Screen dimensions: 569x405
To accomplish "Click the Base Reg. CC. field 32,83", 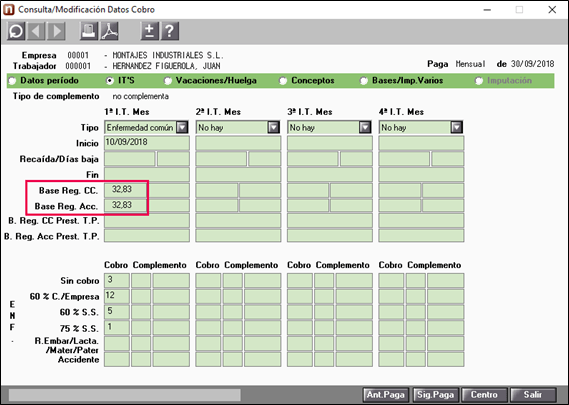I will [126, 190].
